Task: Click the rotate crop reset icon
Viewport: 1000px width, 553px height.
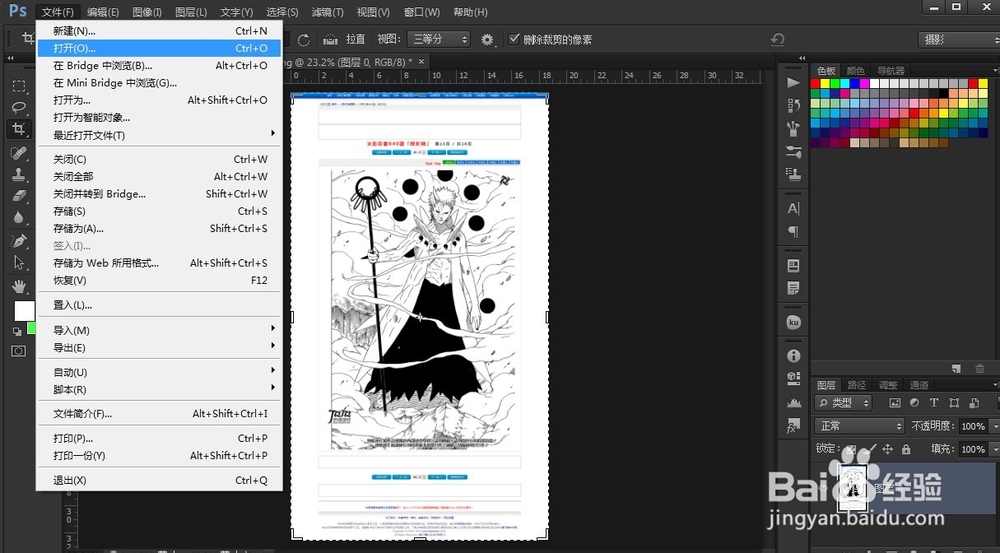Action: (x=304, y=40)
